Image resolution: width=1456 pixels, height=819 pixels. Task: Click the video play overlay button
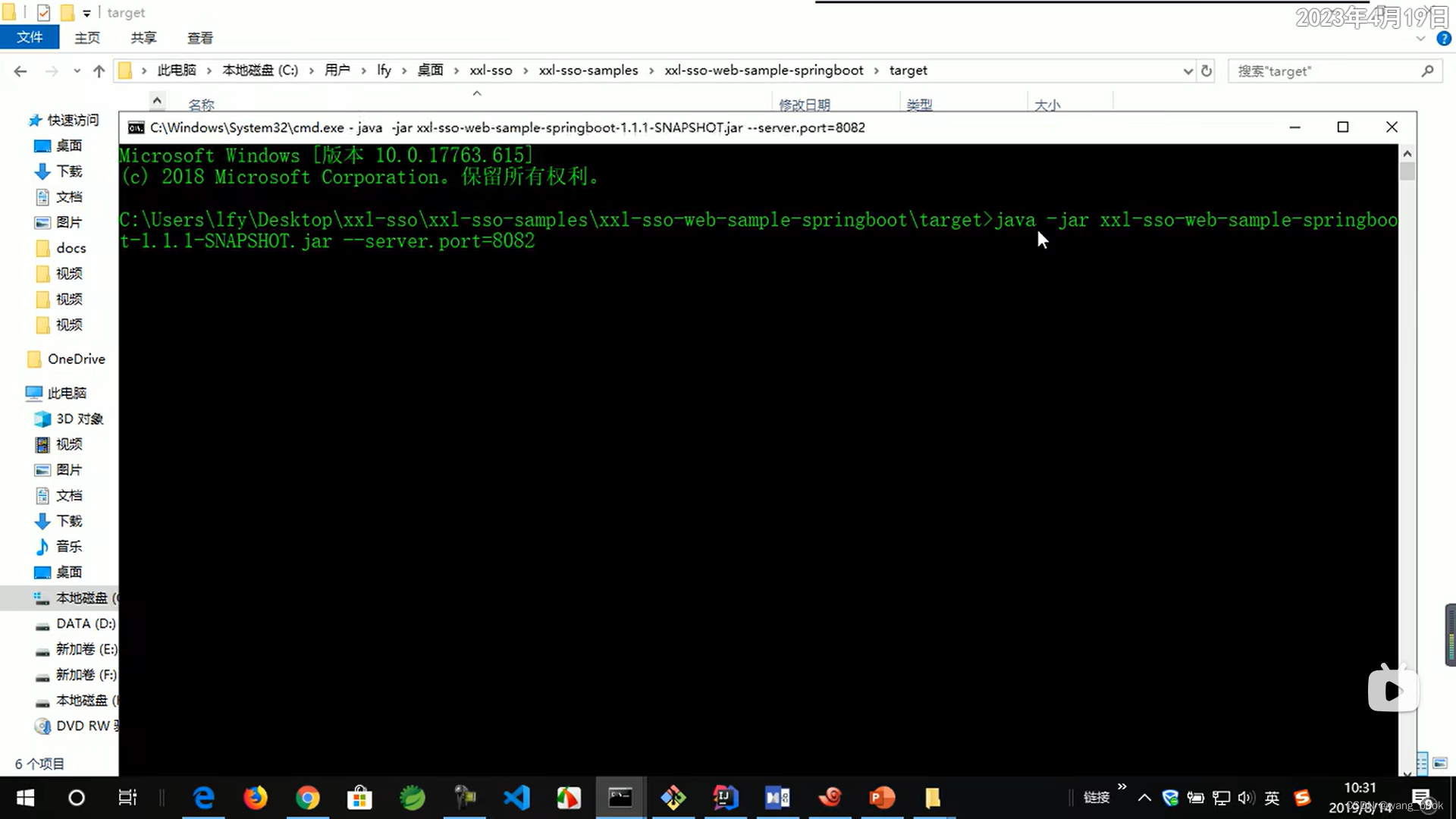pyautogui.click(x=1392, y=689)
